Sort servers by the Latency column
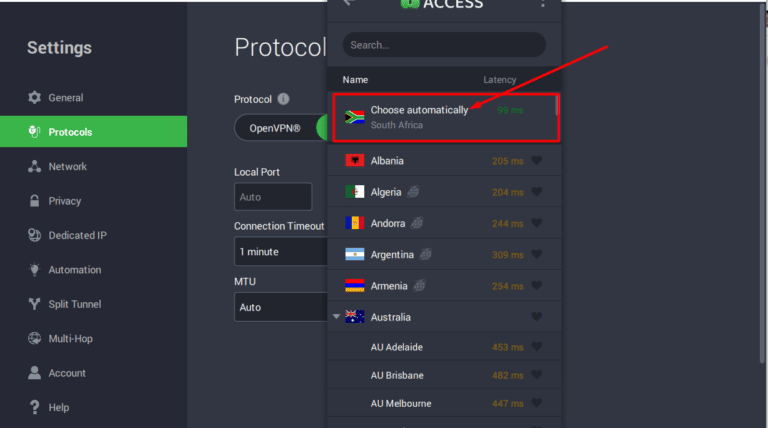The height and width of the screenshot is (428, 768). click(499, 79)
